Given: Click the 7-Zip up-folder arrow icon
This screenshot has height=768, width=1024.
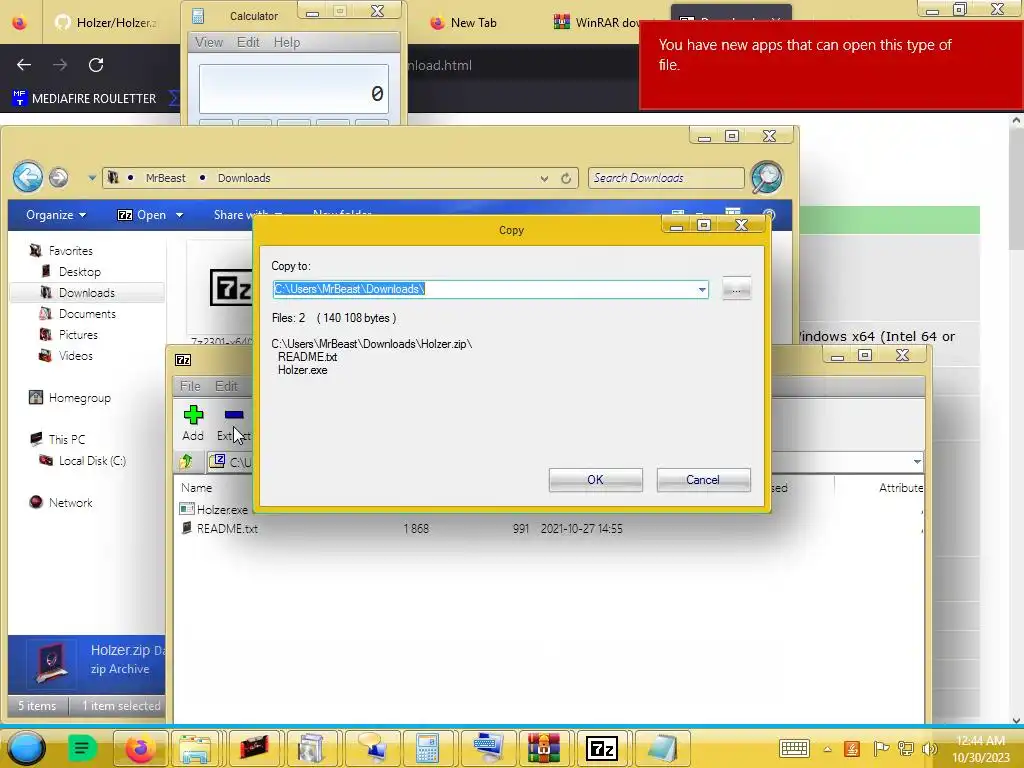Looking at the screenshot, I should click(x=187, y=462).
